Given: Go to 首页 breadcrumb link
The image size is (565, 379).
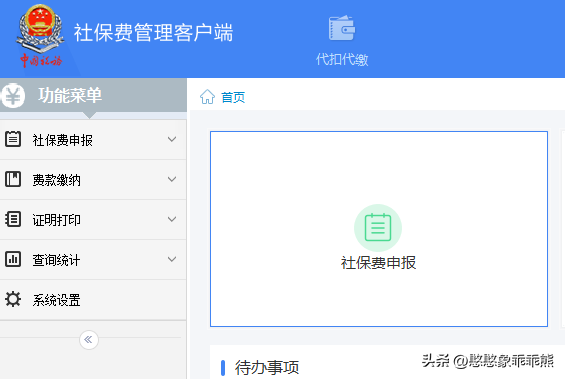Looking at the screenshot, I should [233, 97].
